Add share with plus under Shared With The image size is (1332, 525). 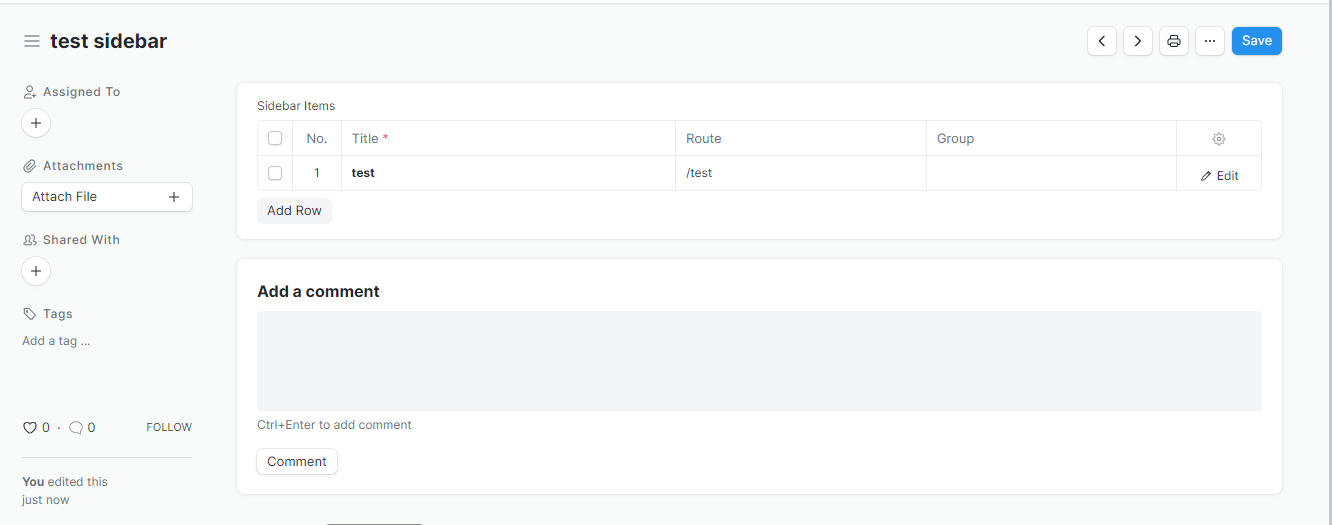tap(36, 271)
